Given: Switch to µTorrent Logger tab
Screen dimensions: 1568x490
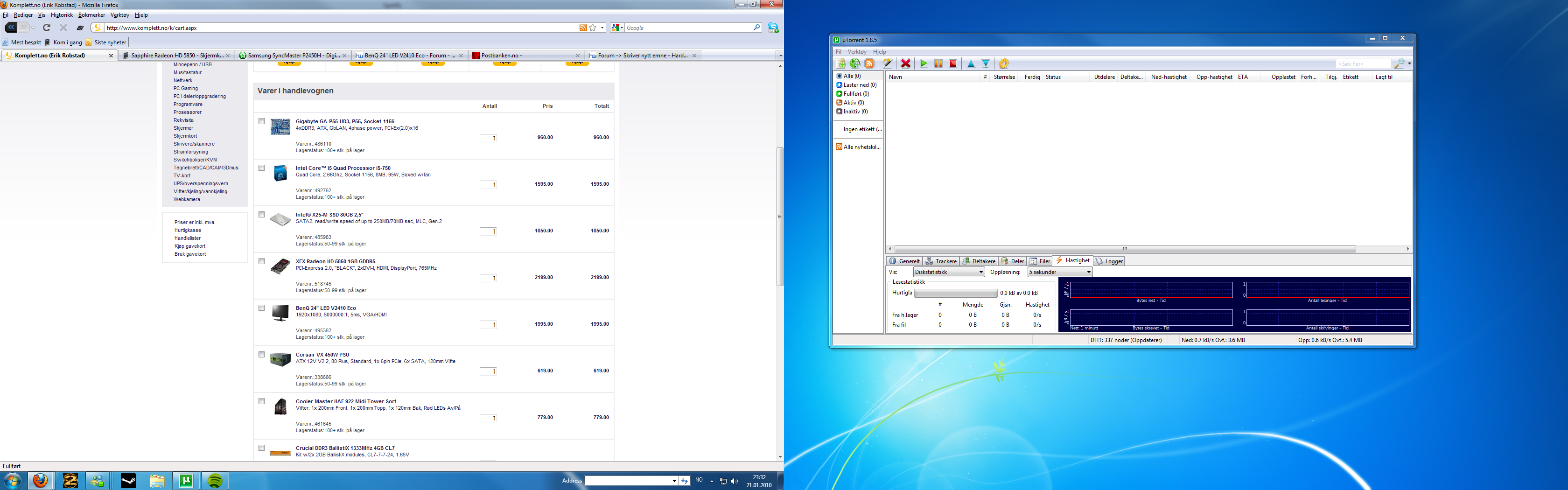Looking at the screenshot, I should pos(1110,261).
